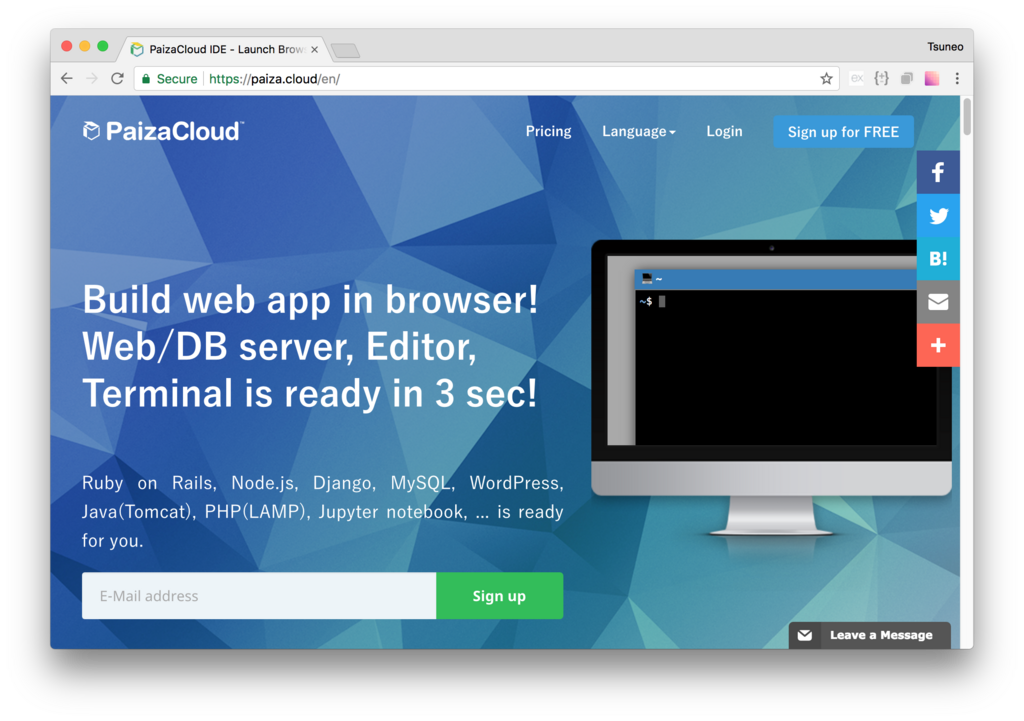Click the page vertical scrollbar thumb
Viewport: 1024px width, 721px height.
(x=967, y=116)
